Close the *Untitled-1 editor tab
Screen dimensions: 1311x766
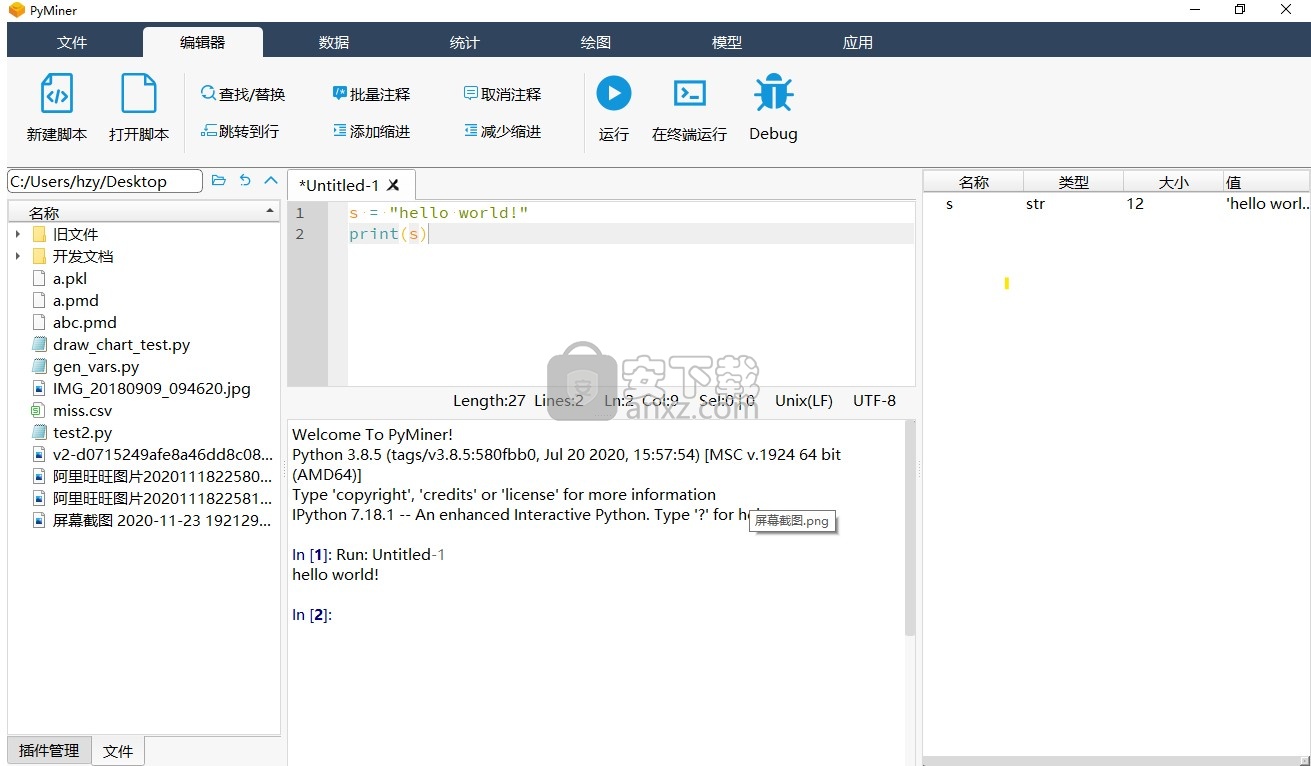(393, 185)
